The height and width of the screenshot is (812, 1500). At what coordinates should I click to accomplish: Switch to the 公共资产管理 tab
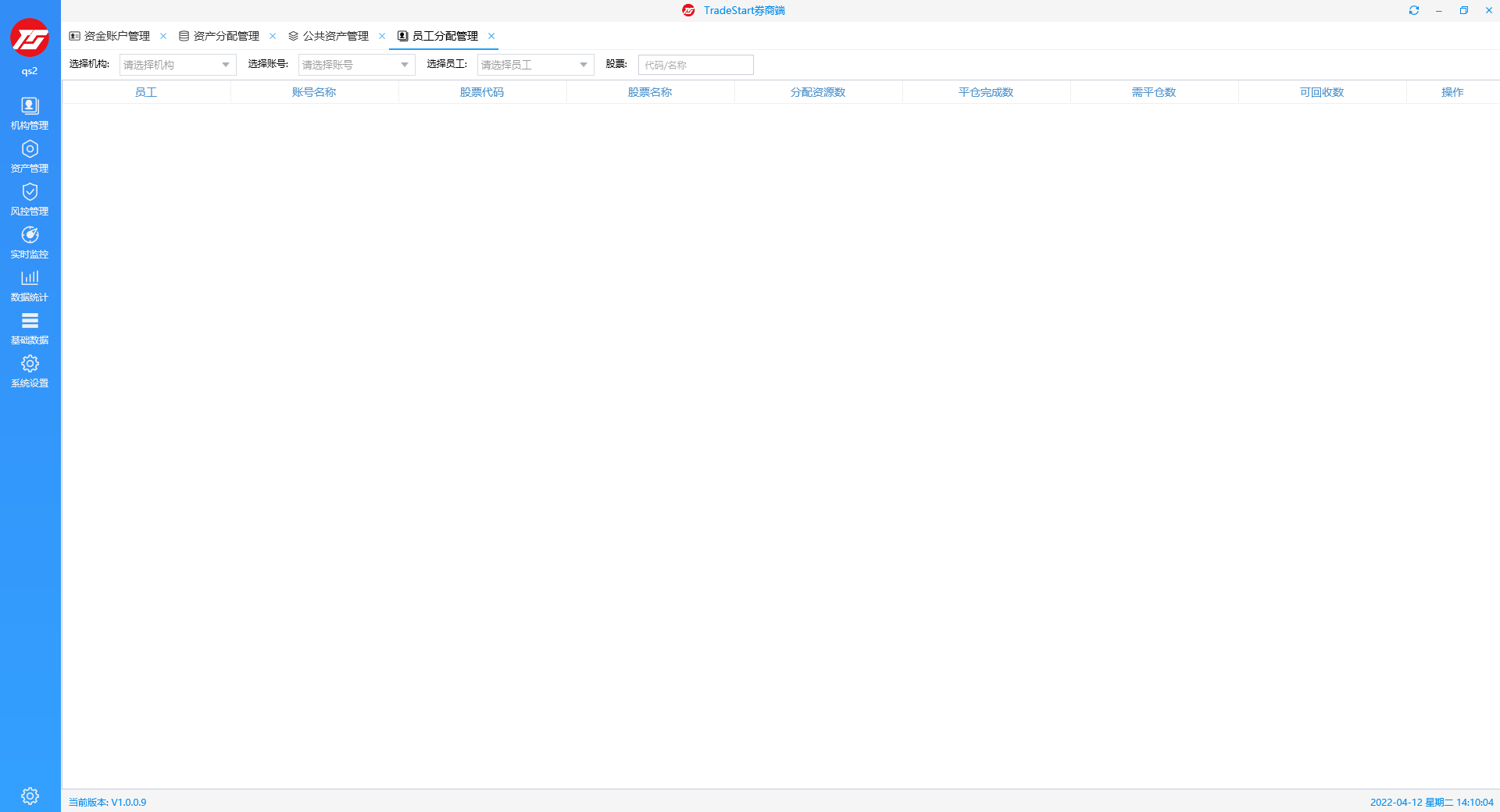(x=335, y=36)
